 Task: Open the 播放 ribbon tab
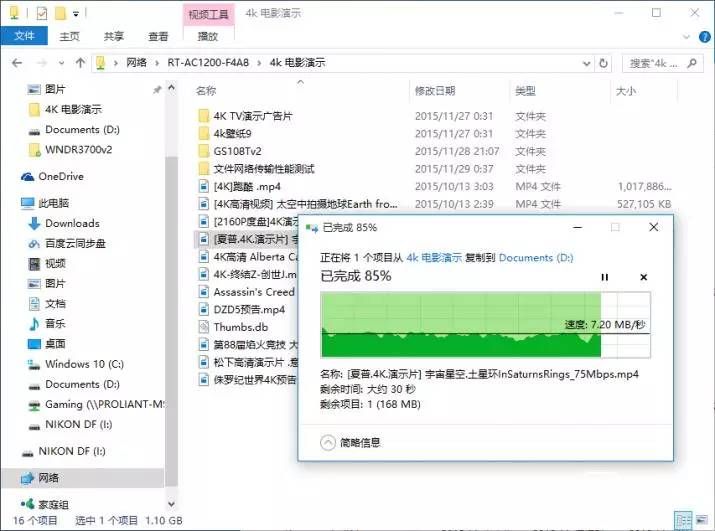pyautogui.click(x=208, y=36)
